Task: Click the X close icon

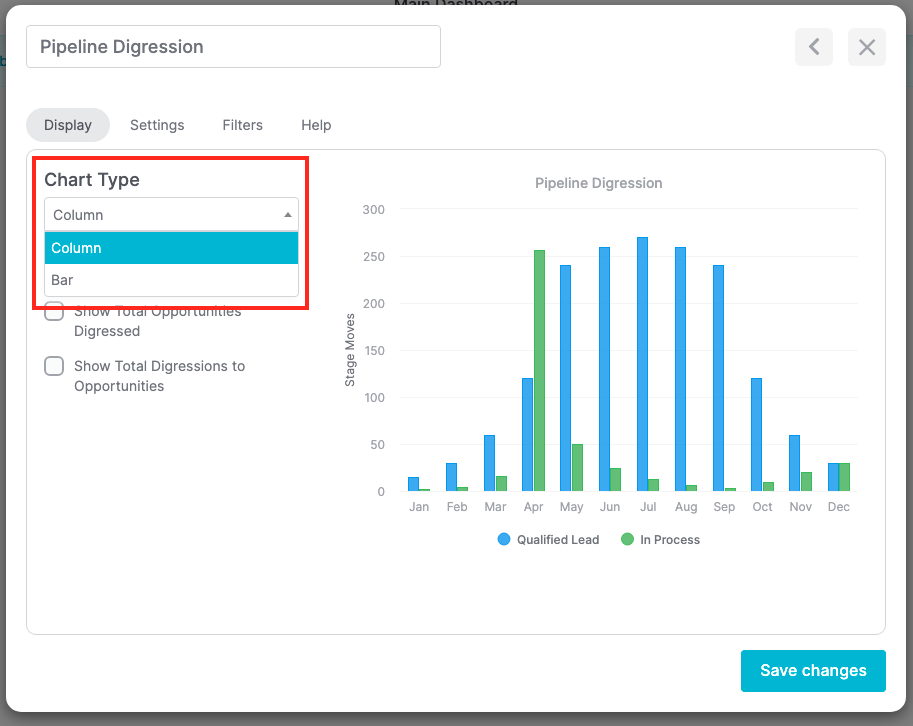Action: pyautogui.click(x=866, y=47)
